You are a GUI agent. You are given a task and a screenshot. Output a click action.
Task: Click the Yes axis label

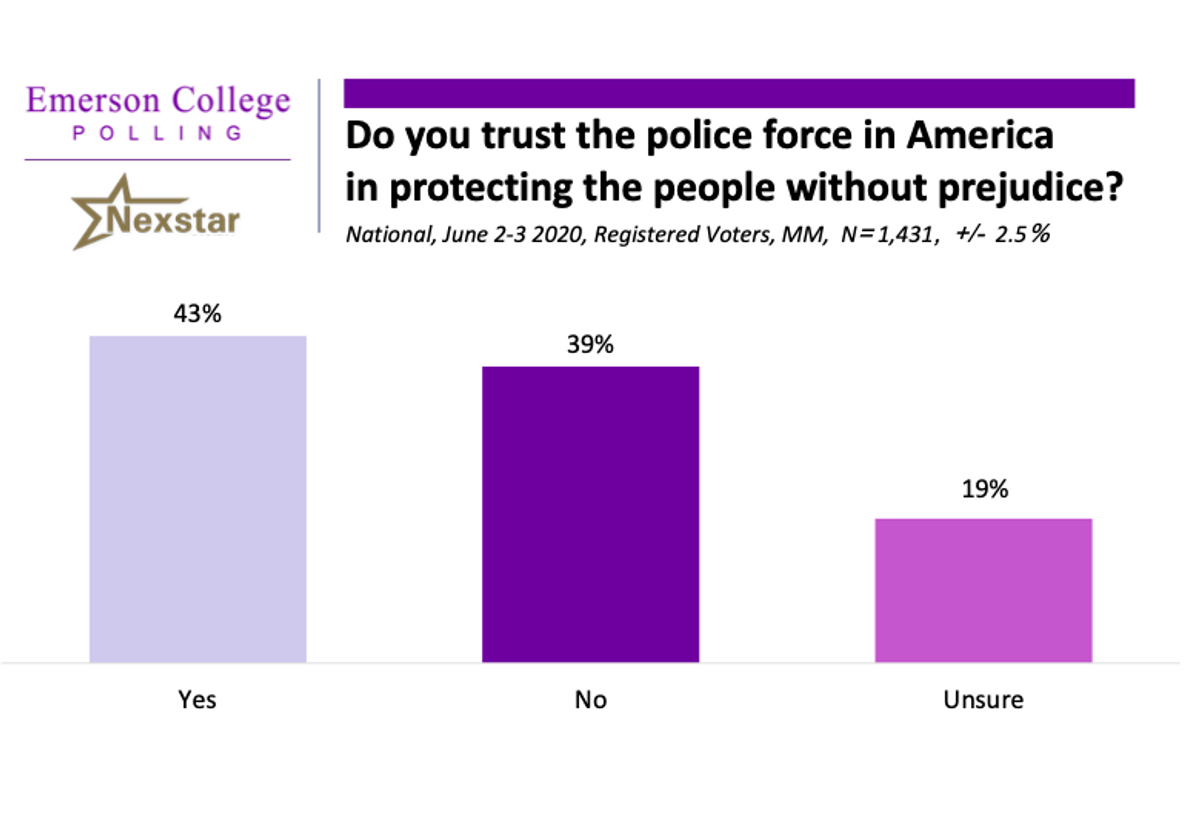coord(197,699)
